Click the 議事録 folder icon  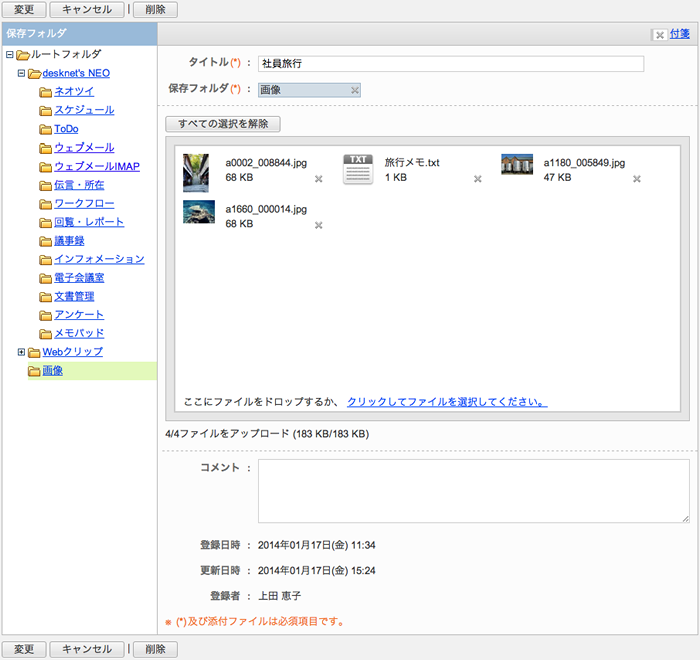point(45,241)
